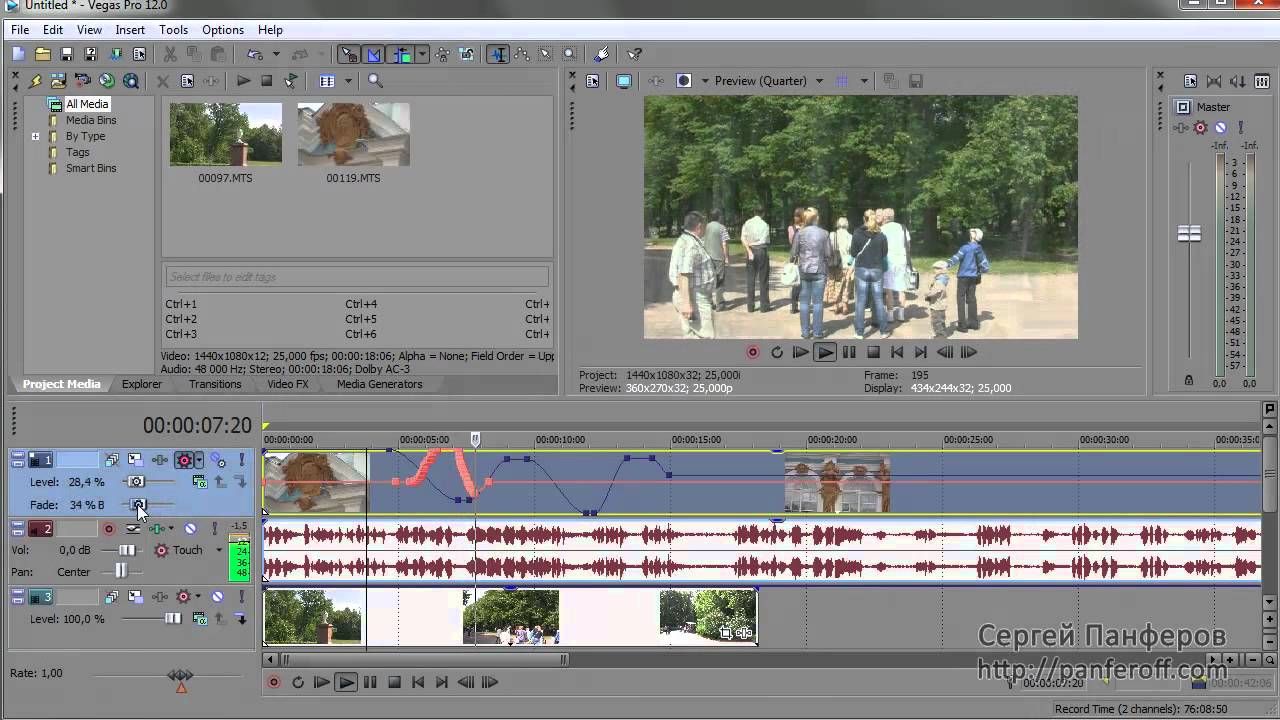Create a new project with New icon
Viewport: 1280px width, 720px height.
click(x=19, y=55)
